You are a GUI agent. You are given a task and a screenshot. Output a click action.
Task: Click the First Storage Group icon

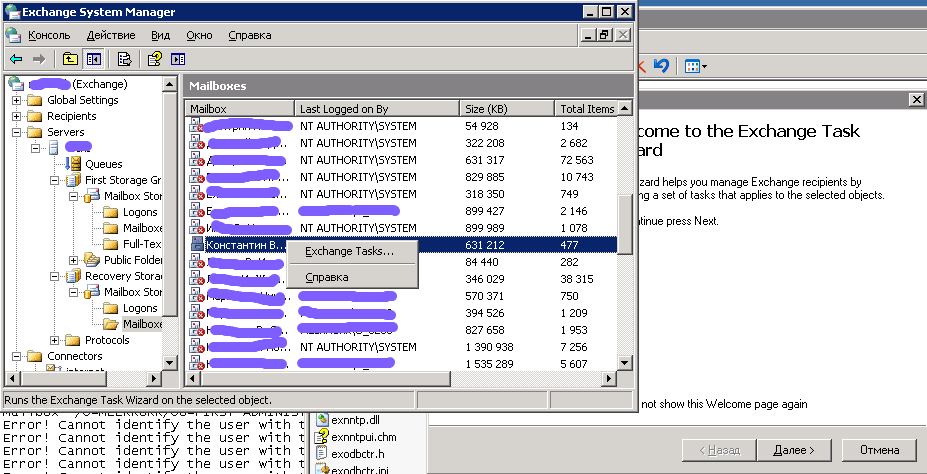tap(73, 180)
